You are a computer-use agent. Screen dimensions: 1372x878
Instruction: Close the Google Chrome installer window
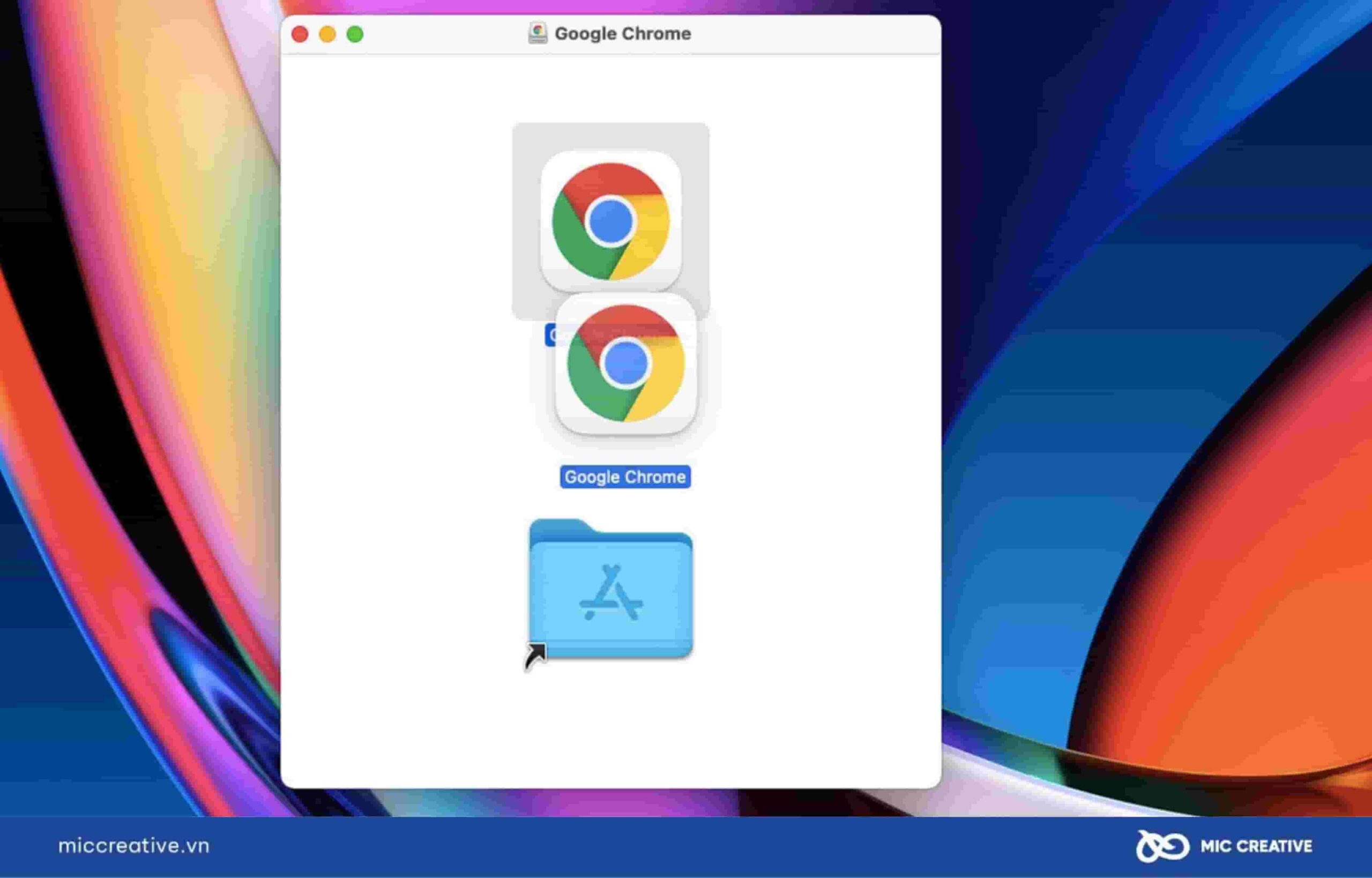[x=300, y=34]
